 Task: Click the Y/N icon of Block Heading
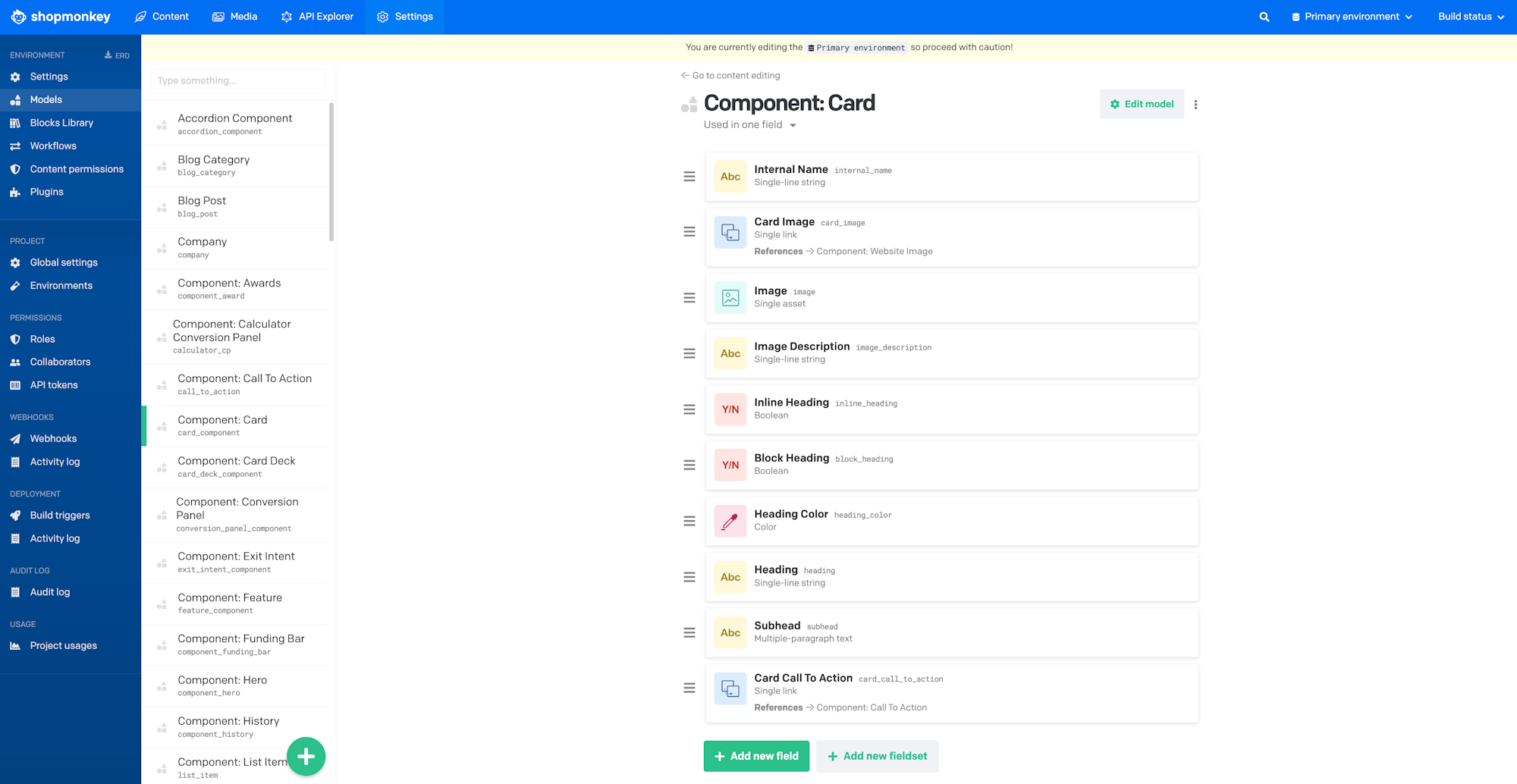[x=730, y=465]
